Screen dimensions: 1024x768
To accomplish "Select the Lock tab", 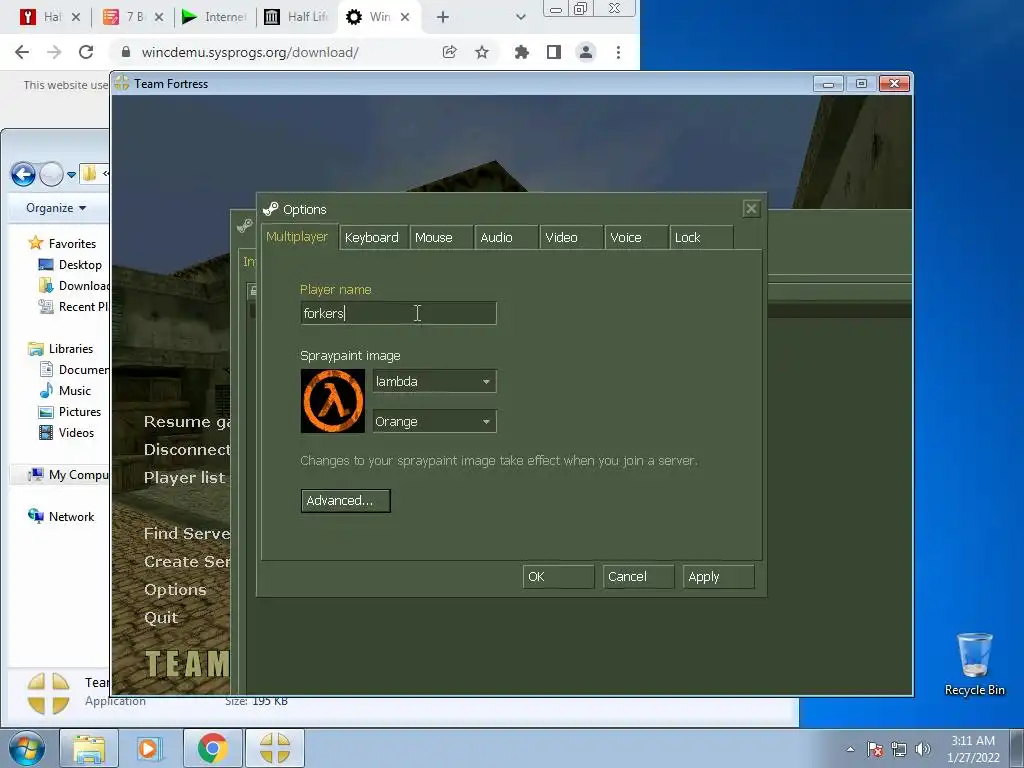I will tap(701, 238).
